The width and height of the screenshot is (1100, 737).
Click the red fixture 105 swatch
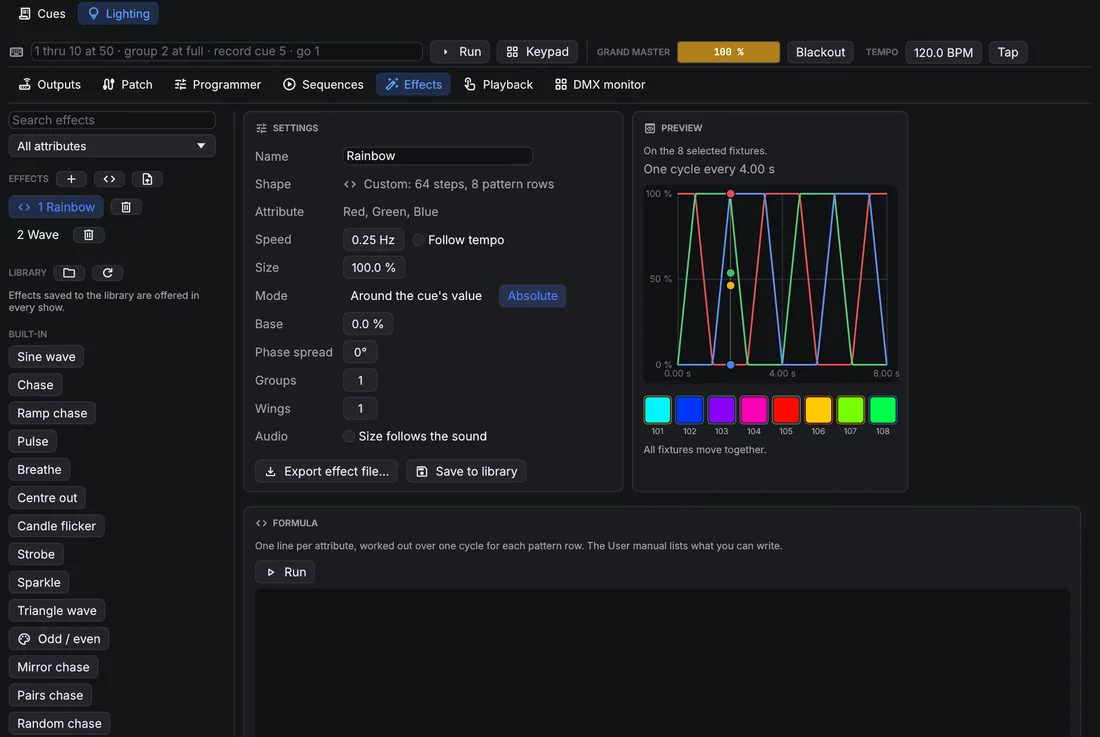click(786, 410)
